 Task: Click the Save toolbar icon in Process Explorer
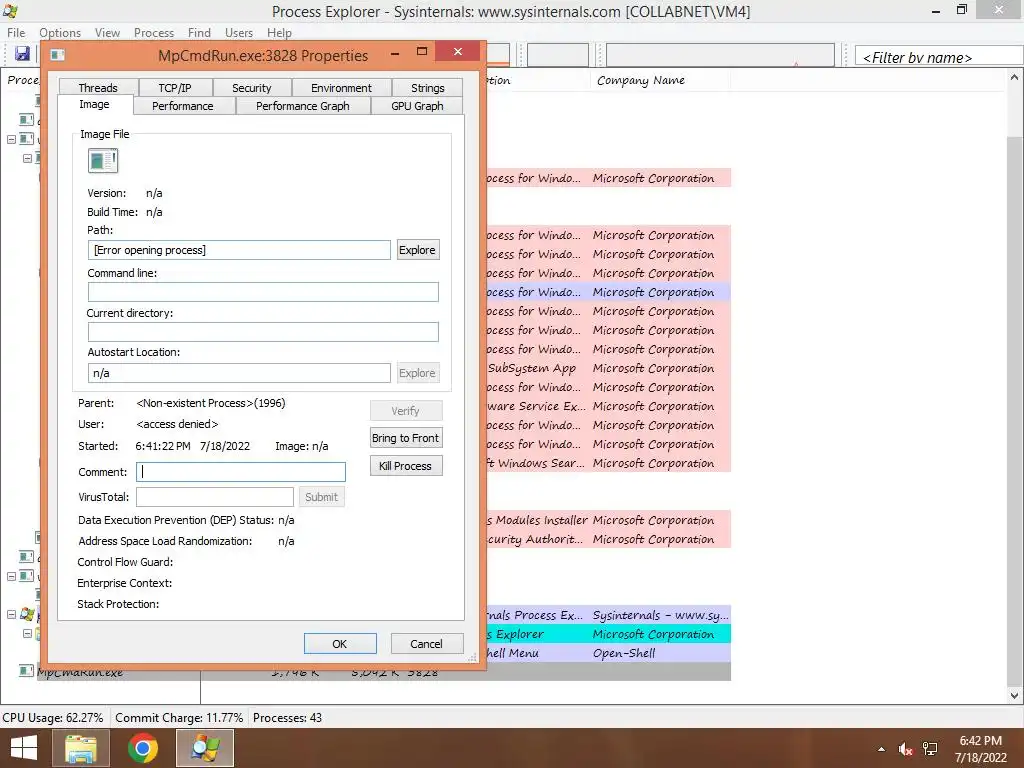pyautogui.click(x=22, y=54)
